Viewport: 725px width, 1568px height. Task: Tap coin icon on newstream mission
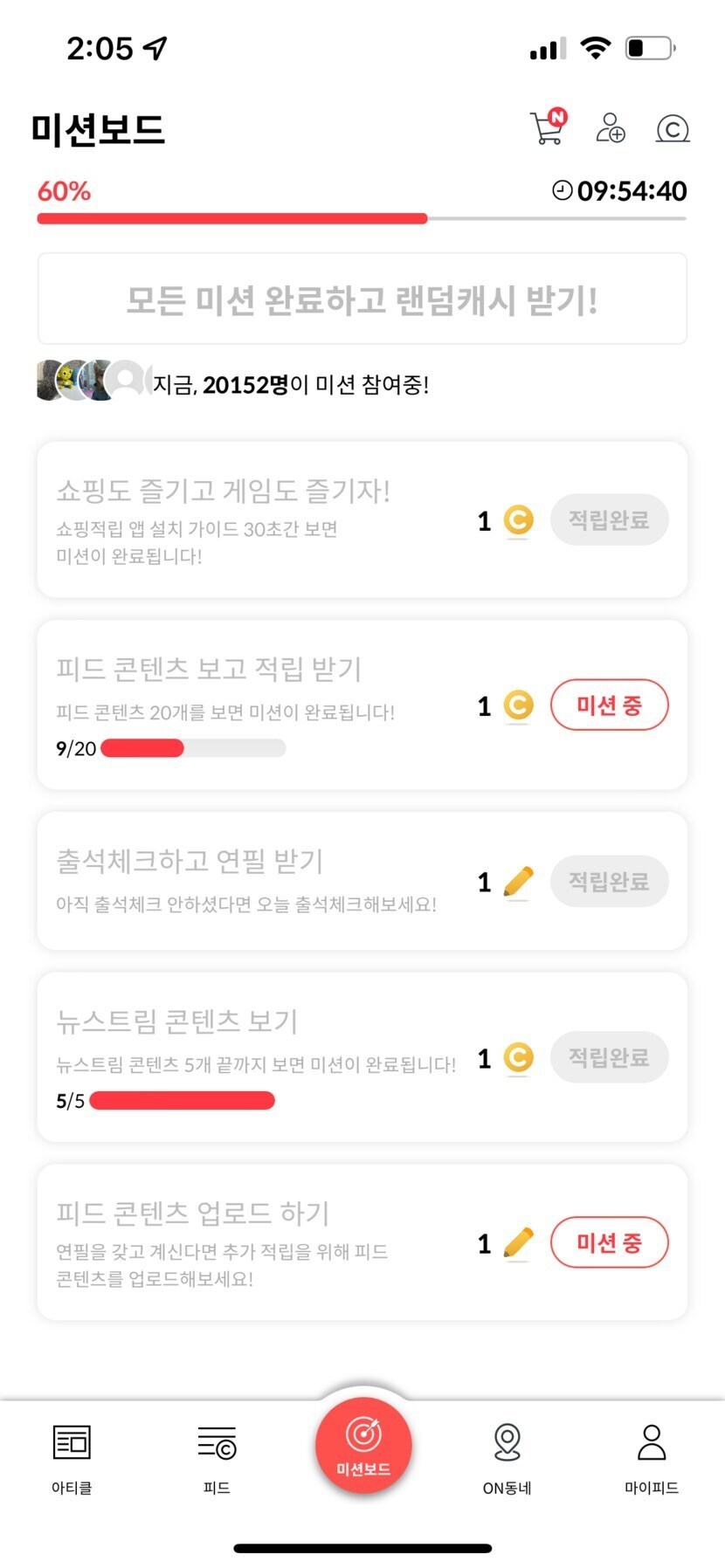pos(518,1058)
